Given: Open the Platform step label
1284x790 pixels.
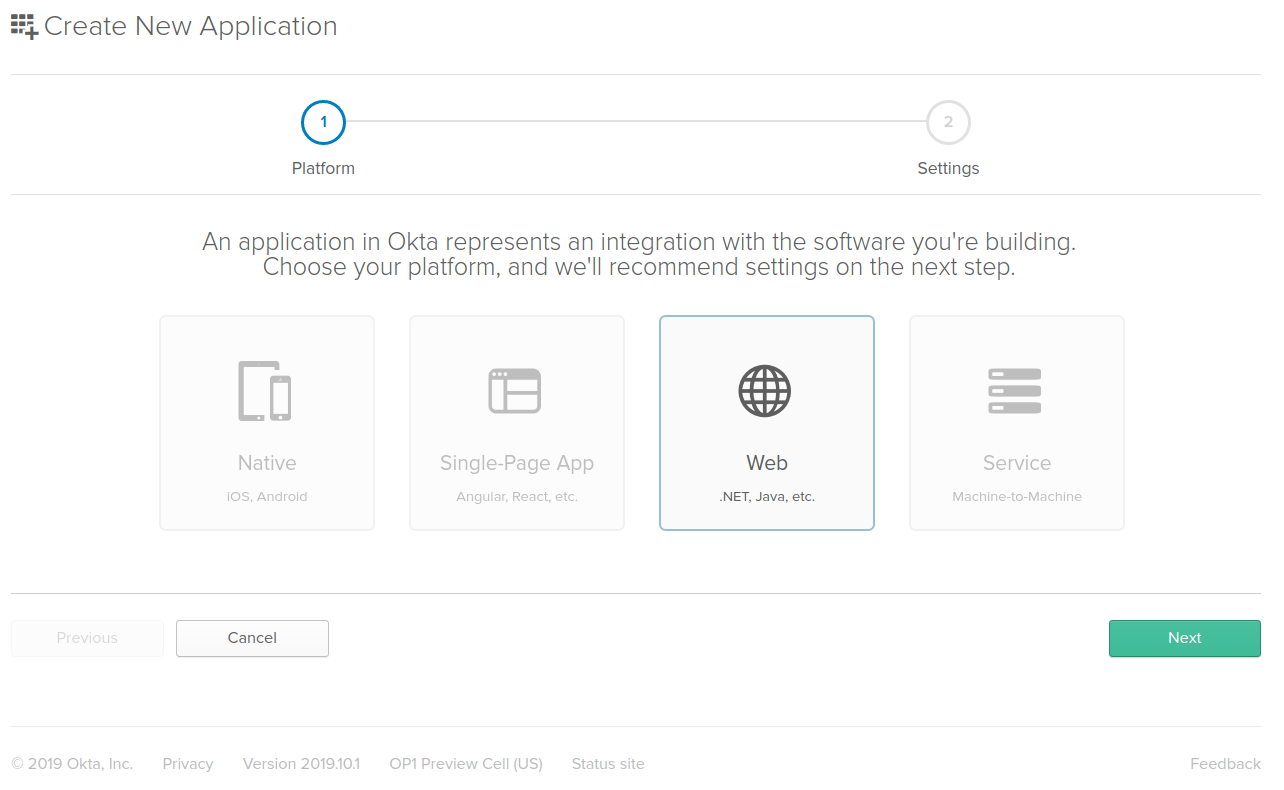Looking at the screenshot, I should (x=323, y=168).
